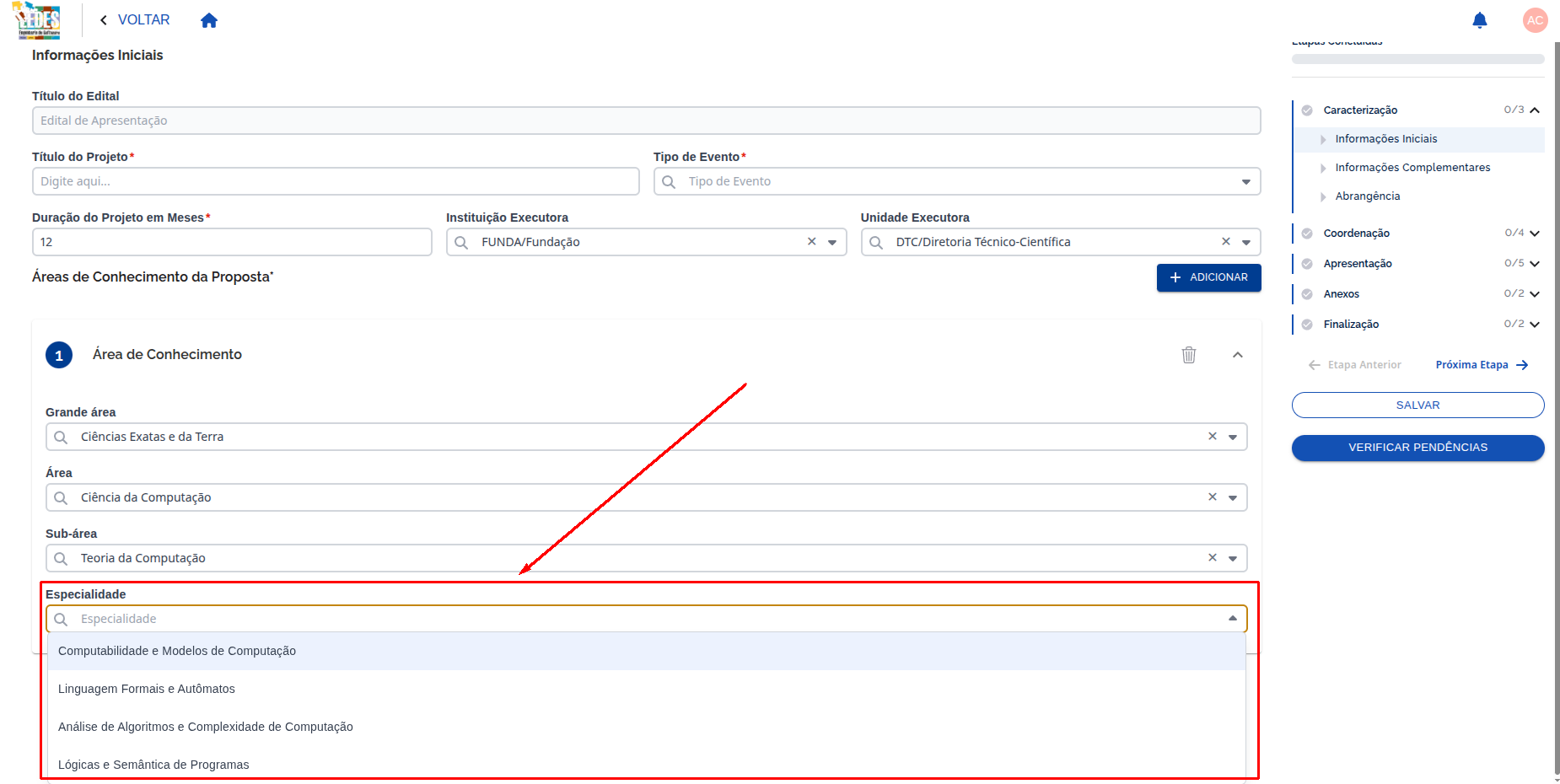This screenshot has width=1560, height=784.
Task: Choose Lógicas e Semântica de Programas
Action: pyautogui.click(x=647, y=765)
